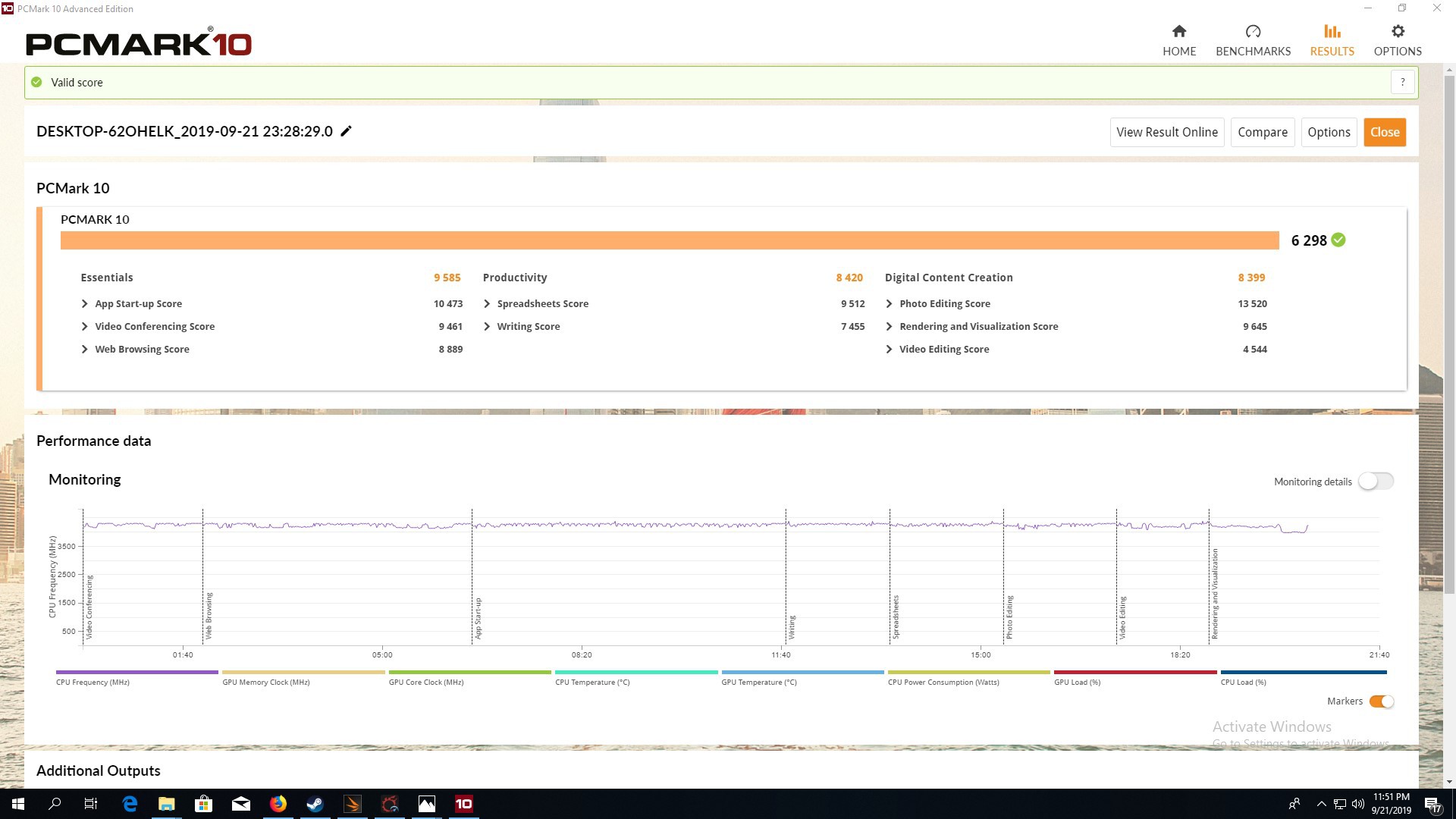The height and width of the screenshot is (819, 1456).
Task: Click the question mark help icon
Action: coord(1402,82)
